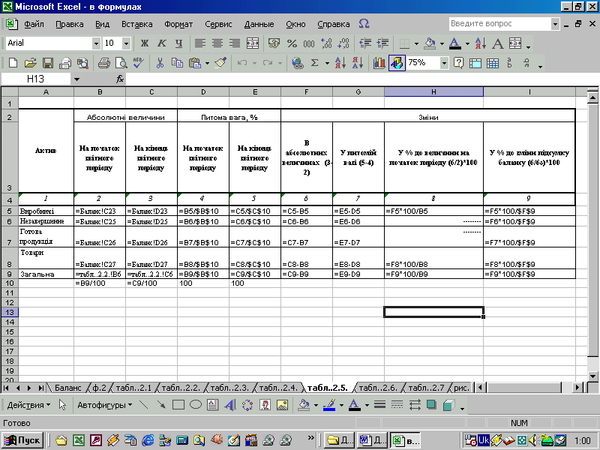Open the font size dropdown
The width and height of the screenshot is (600, 450).
pos(126,44)
